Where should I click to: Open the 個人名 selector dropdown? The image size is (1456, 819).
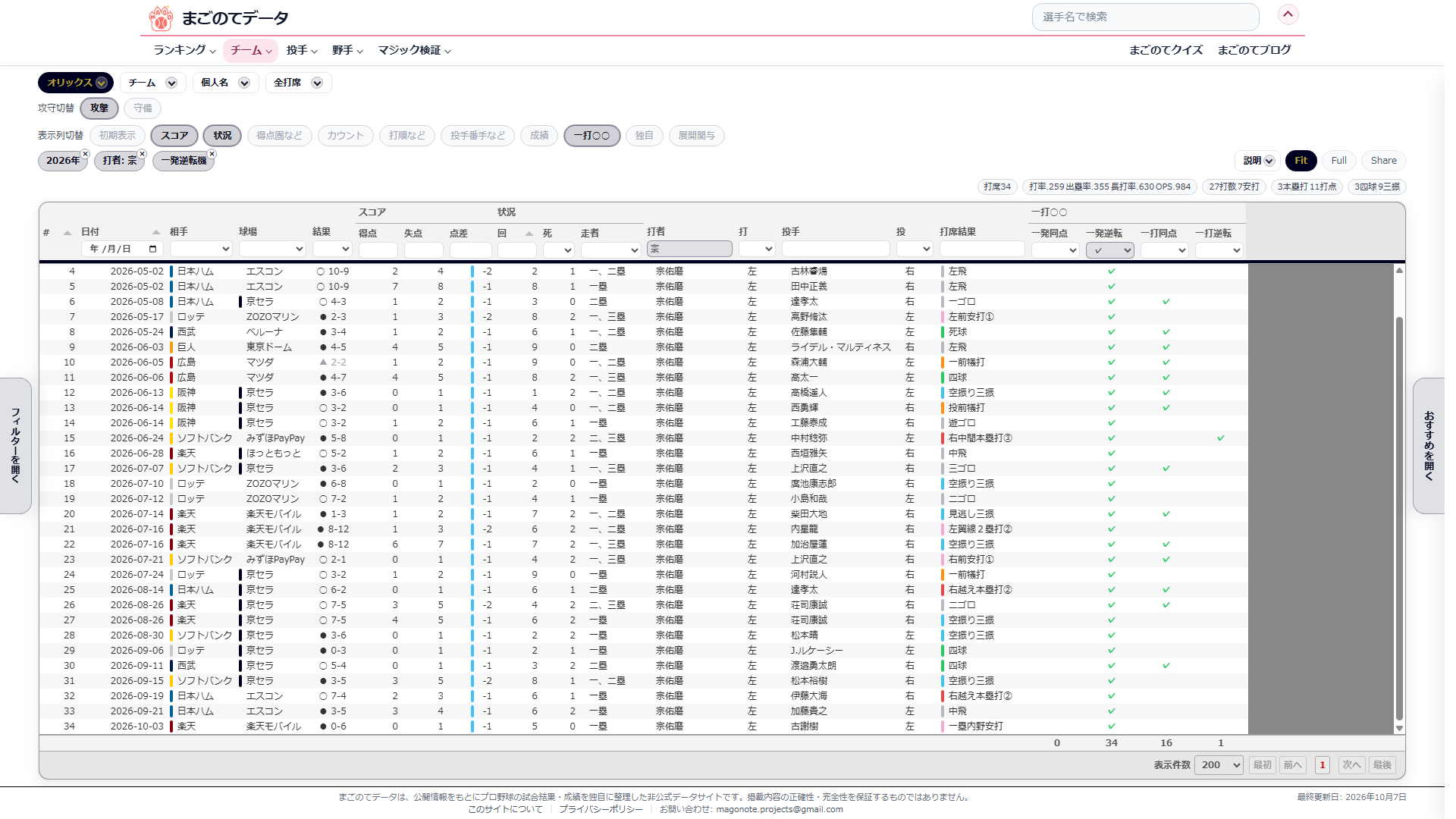tap(225, 83)
